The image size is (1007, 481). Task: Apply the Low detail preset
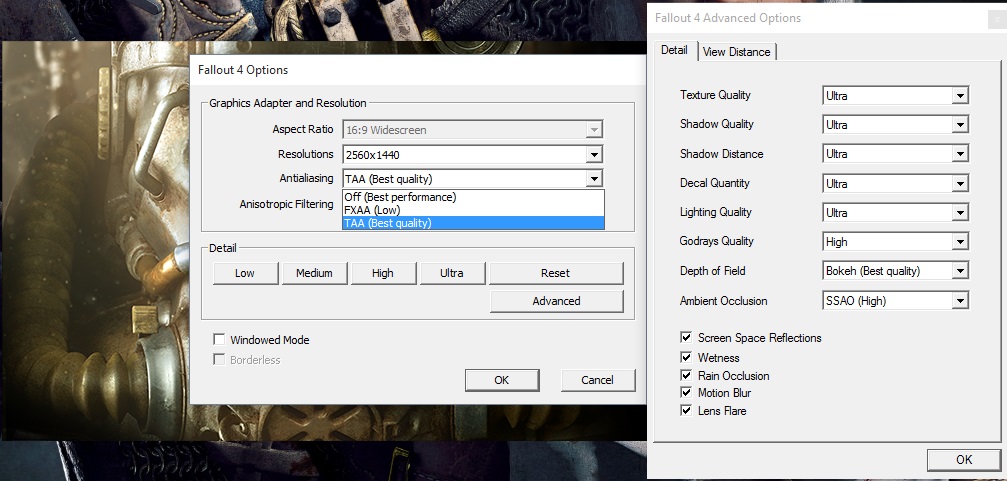coord(245,273)
